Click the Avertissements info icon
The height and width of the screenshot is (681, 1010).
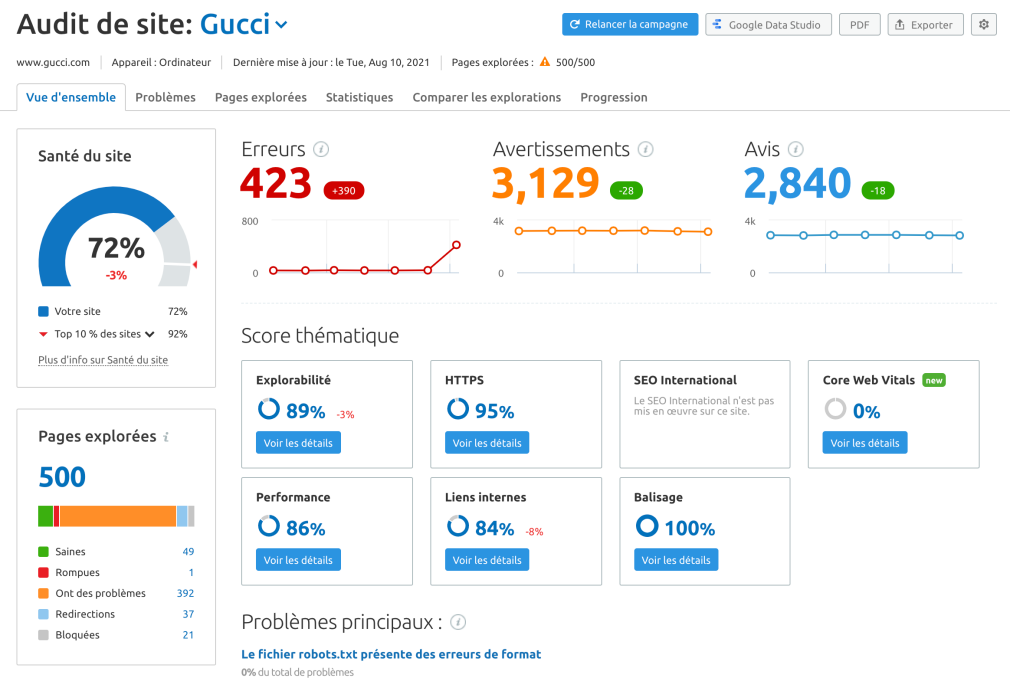pyautogui.click(x=645, y=149)
